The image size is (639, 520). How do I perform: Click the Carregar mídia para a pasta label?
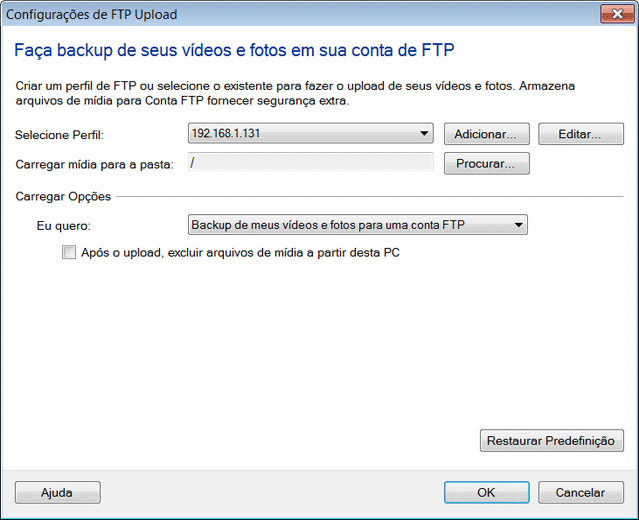coord(94,164)
